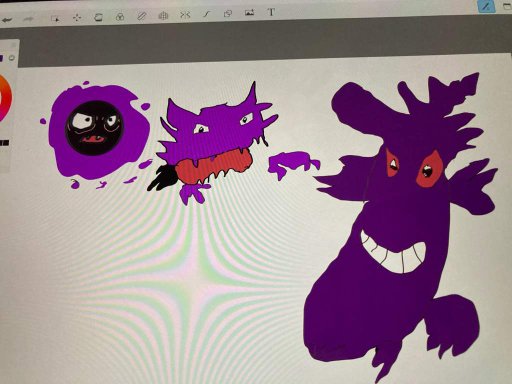Click the Redo arrow in the toolbar

coord(28,19)
